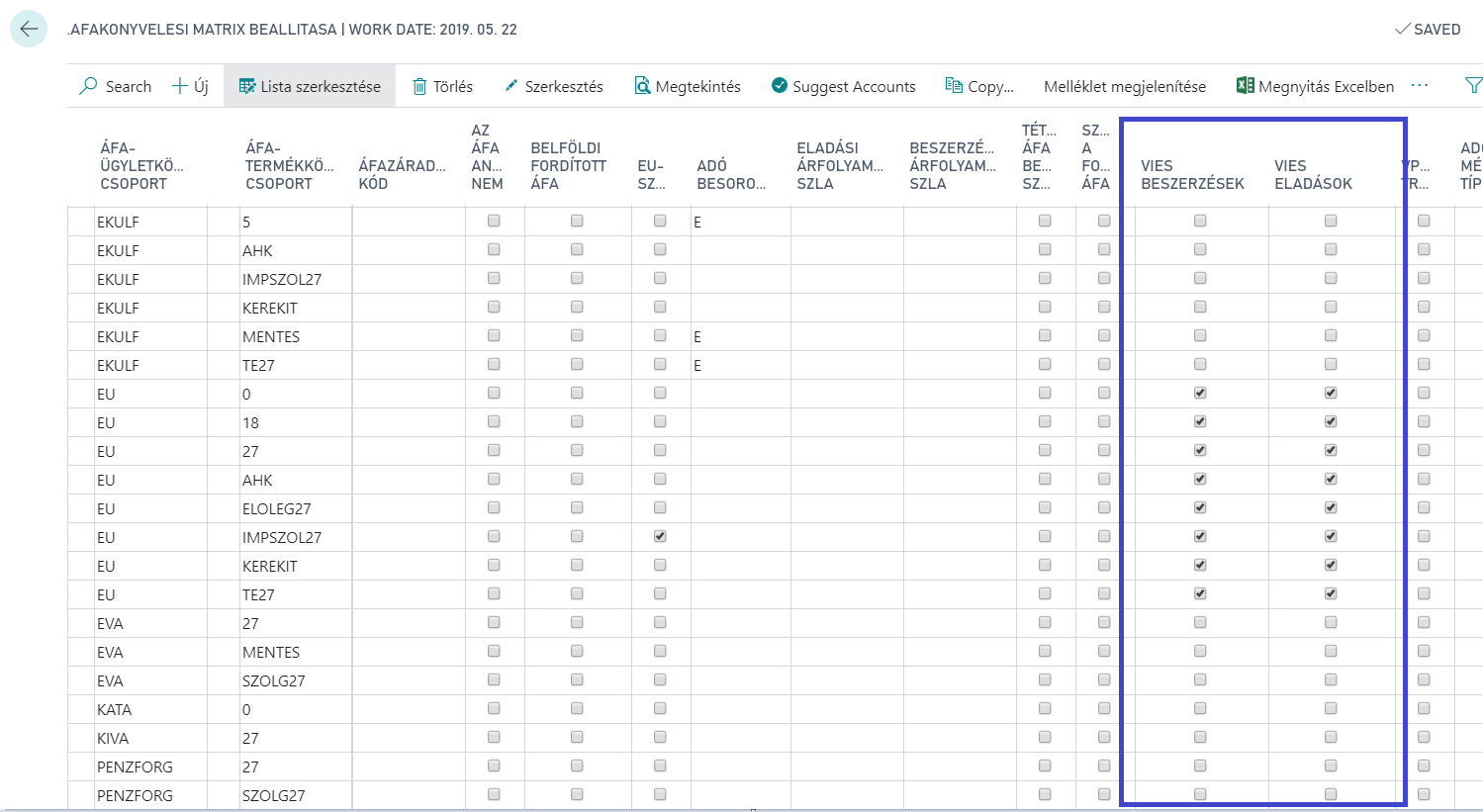Click Melléklet megjelenítése

[x=1125, y=86]
